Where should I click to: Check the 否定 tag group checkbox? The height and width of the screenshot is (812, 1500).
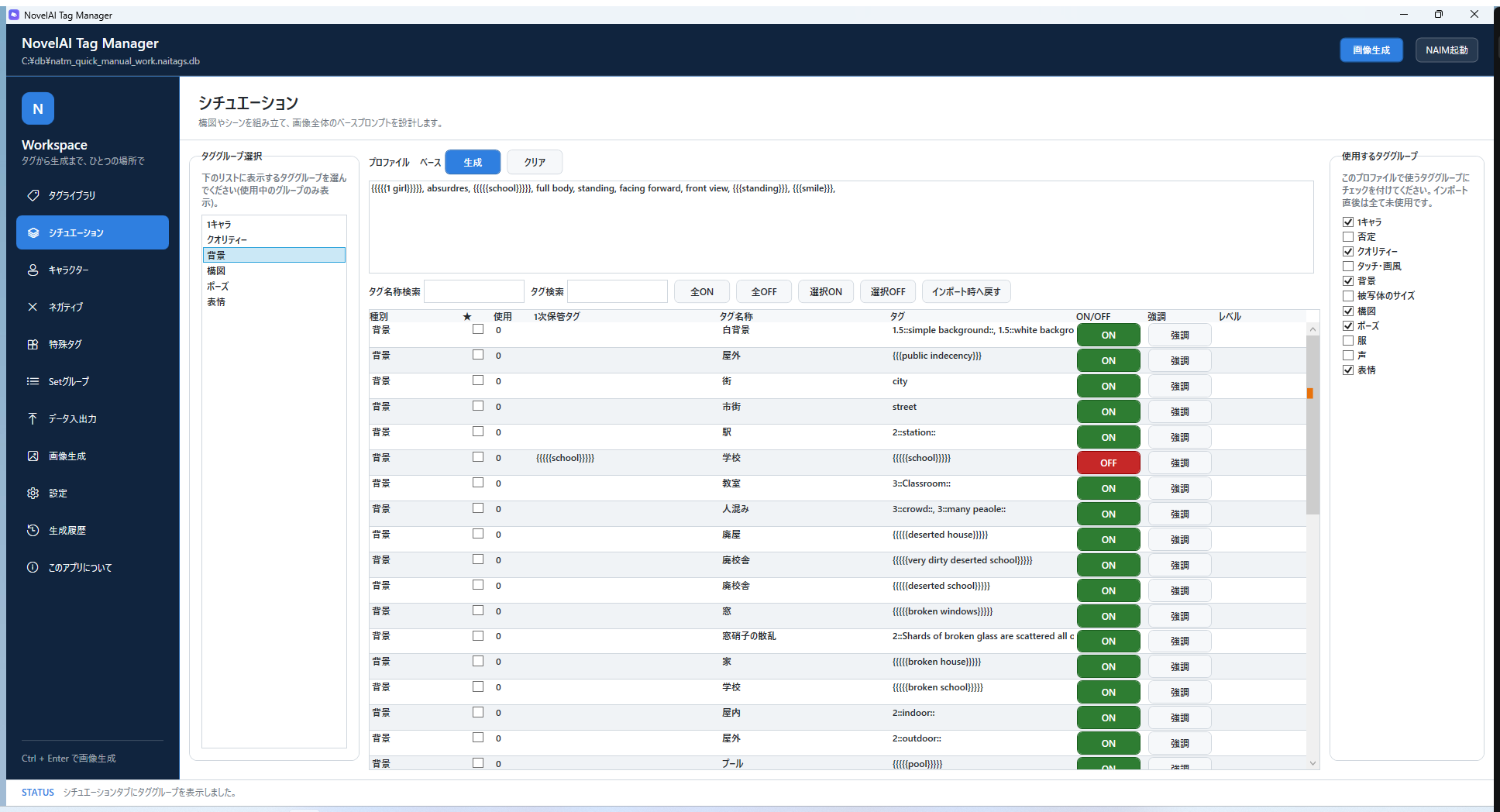1348,236
